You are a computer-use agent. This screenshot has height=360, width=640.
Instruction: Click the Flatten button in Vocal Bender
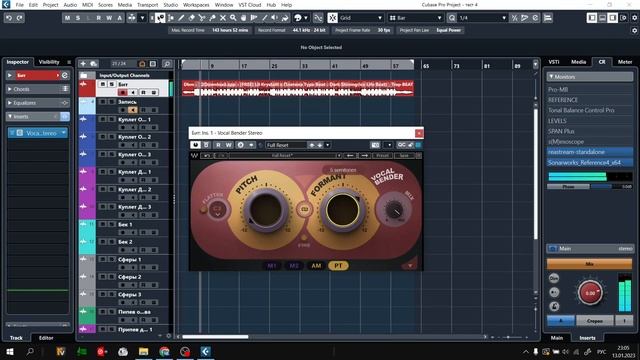(x=218, y=209)
